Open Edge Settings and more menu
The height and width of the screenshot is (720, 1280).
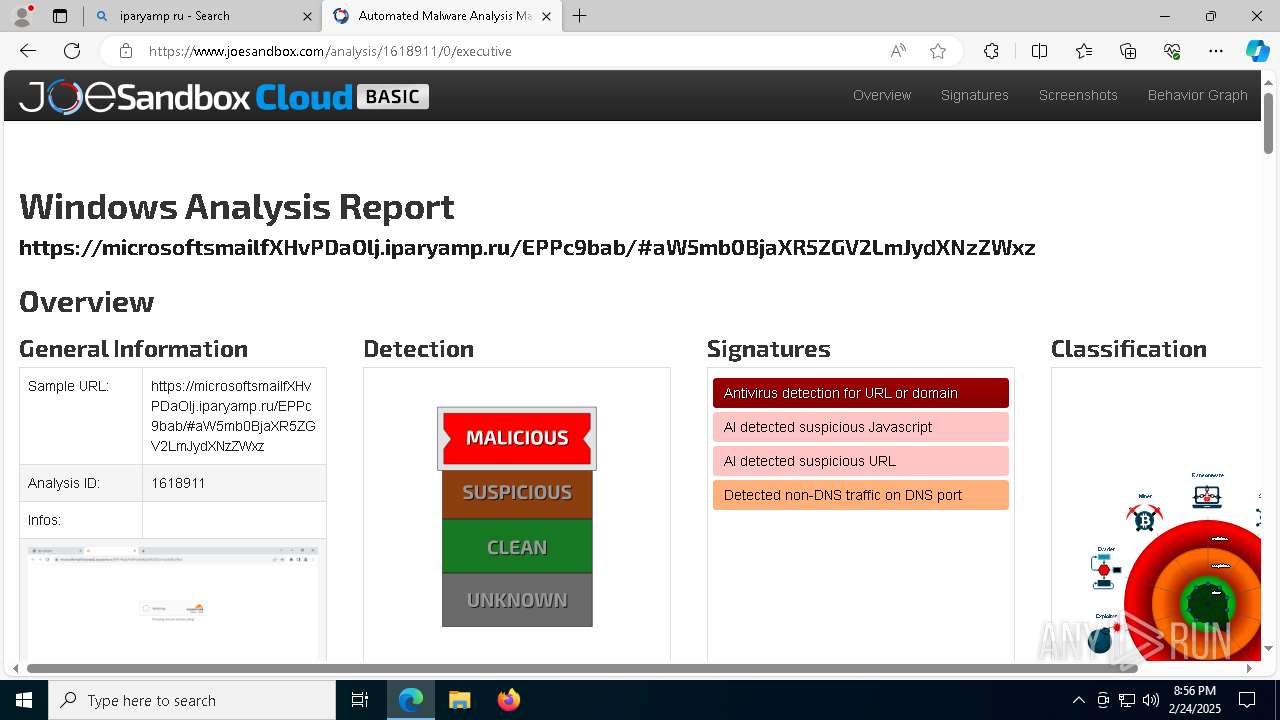coord(1216,51)
